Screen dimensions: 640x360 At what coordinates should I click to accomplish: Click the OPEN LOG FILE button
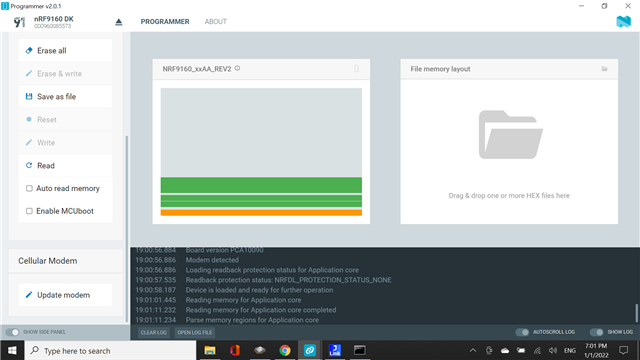pyautogui.click(x=195, y=332)
